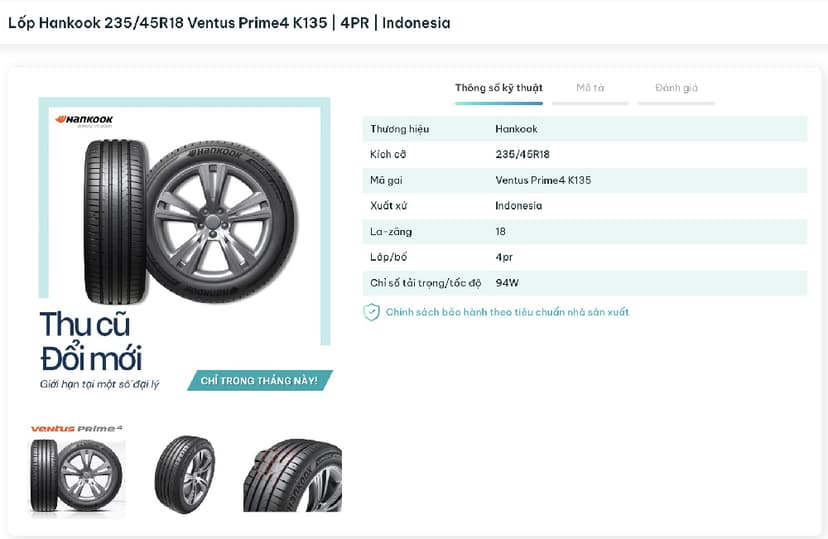Image resolution: width=828 pixels, height=539 pixels.
Task: Click the CHỈ TRONG THÁNG NÀY! badge
Action: [259, 381]
